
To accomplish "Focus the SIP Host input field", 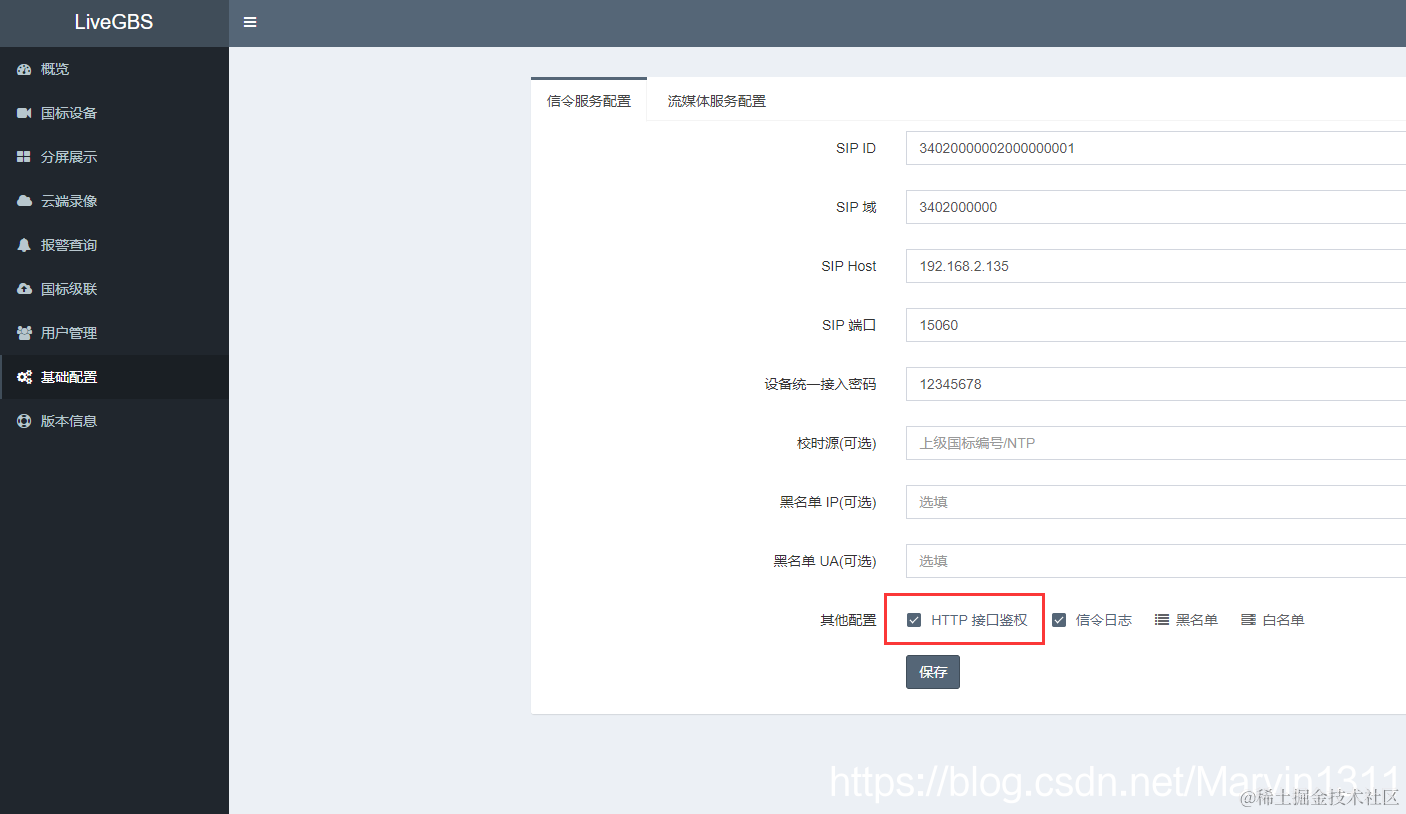I will (1156, 266).
